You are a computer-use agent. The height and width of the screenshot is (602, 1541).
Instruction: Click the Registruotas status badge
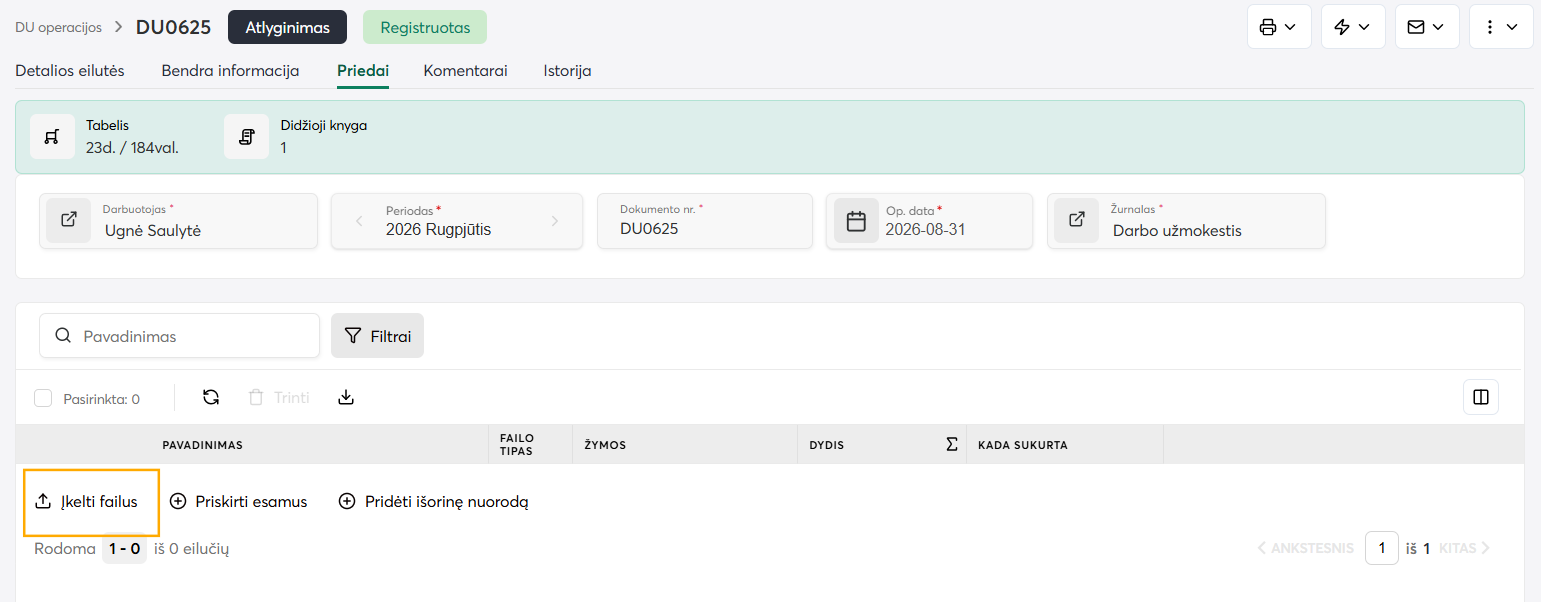(x=425, y=27)
